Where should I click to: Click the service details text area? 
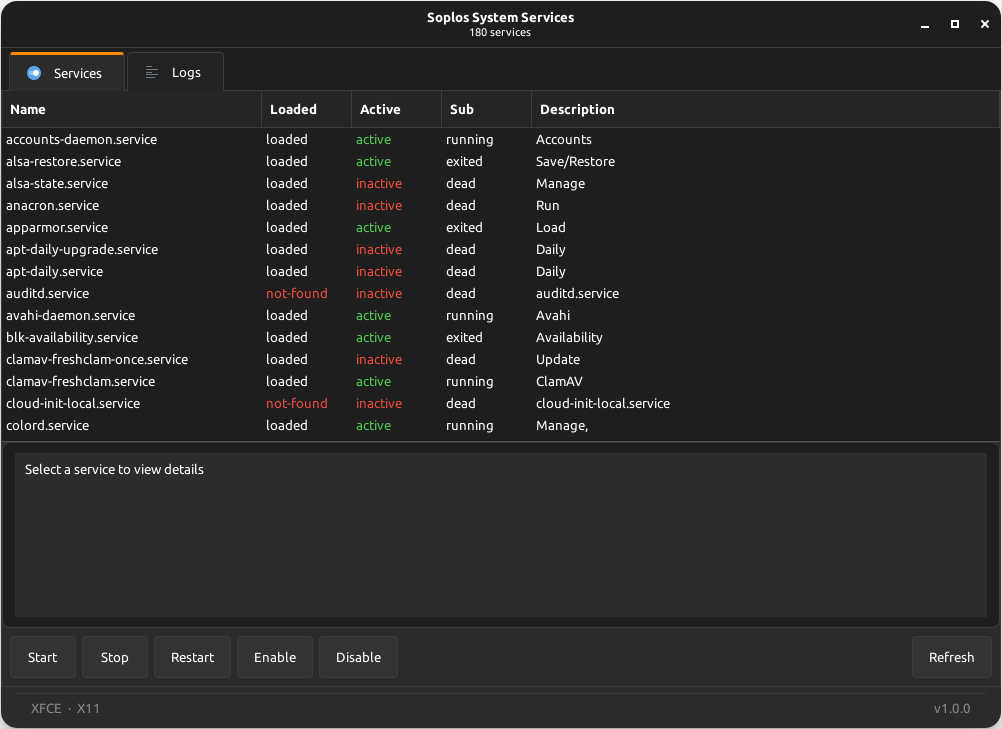[500, 535]
